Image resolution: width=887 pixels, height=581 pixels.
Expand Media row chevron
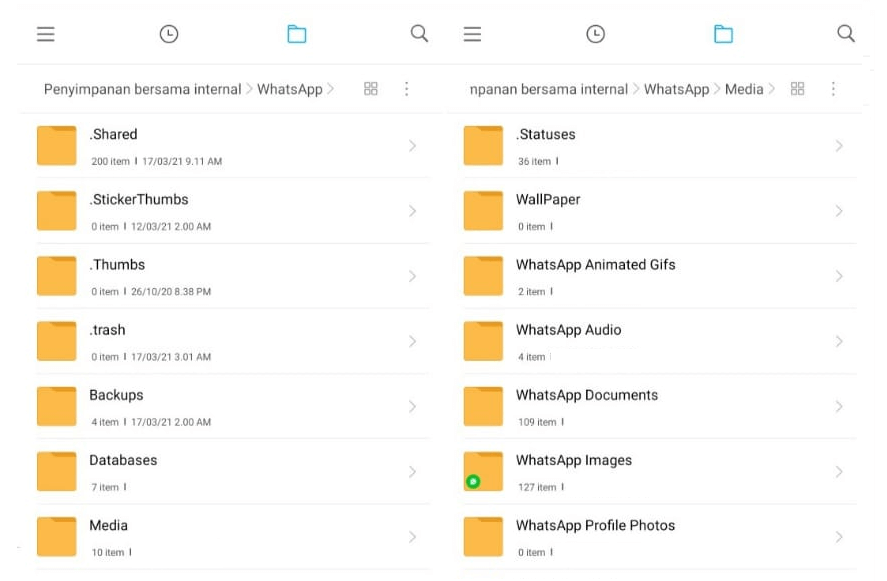pyautogui.click(x=412, y=537)
